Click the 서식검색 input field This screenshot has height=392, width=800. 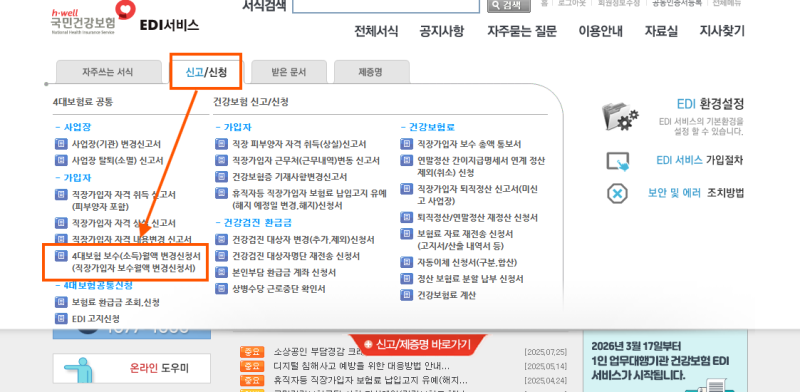point(386,6)
